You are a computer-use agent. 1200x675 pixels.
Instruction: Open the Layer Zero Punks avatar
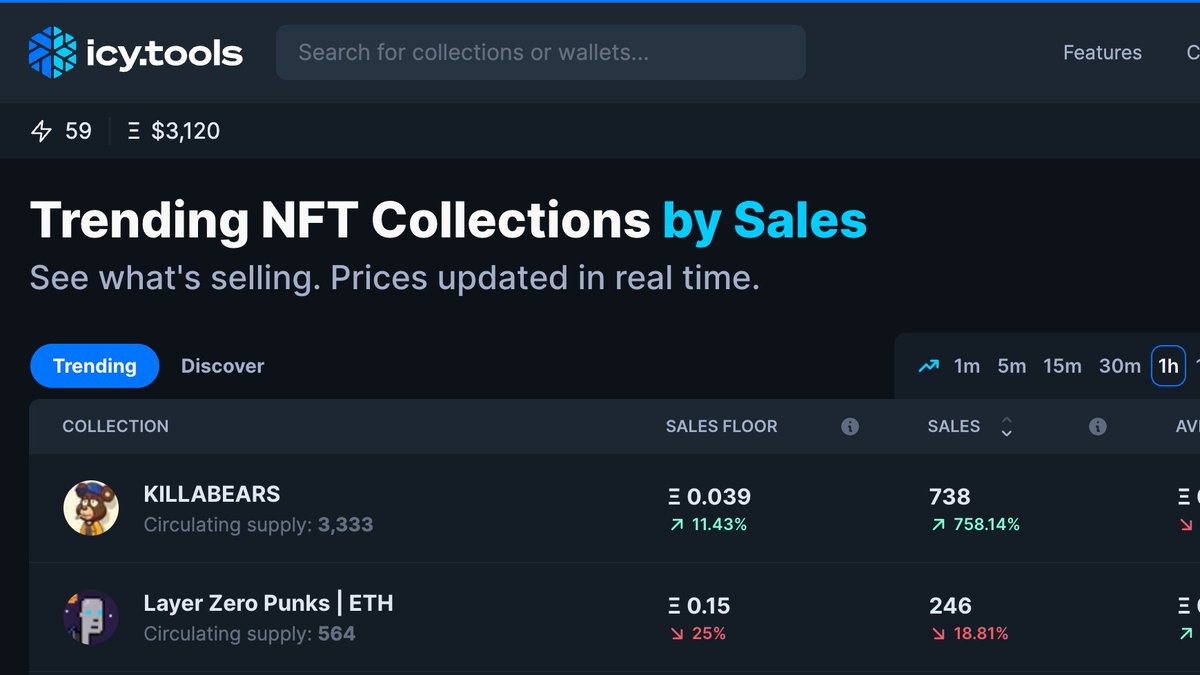point(91,617)
